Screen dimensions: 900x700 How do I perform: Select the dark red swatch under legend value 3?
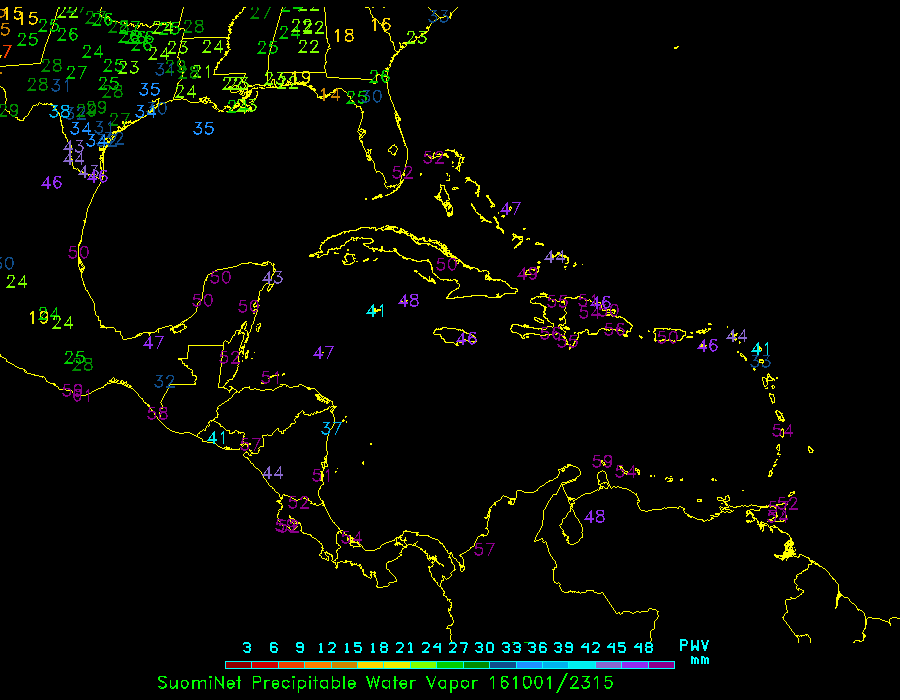pos(238,664)
